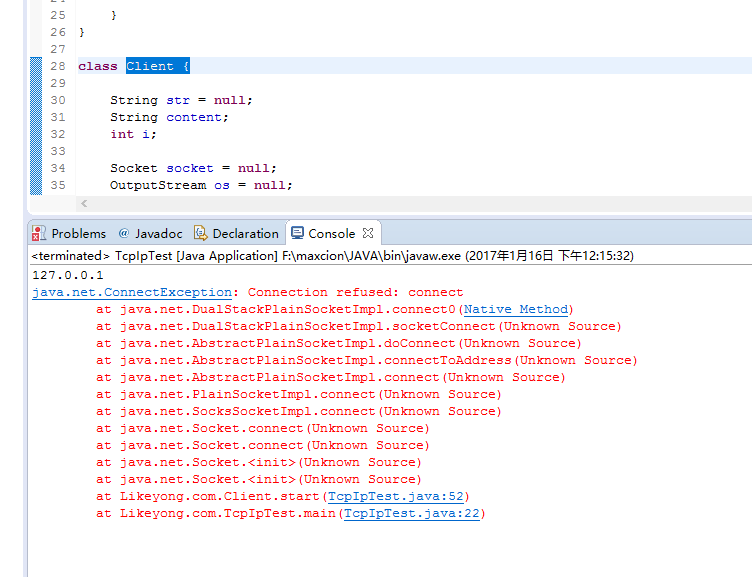Click the 'int i;' declaration
Viewport: 752px width, 577px height.
point(133,134)
